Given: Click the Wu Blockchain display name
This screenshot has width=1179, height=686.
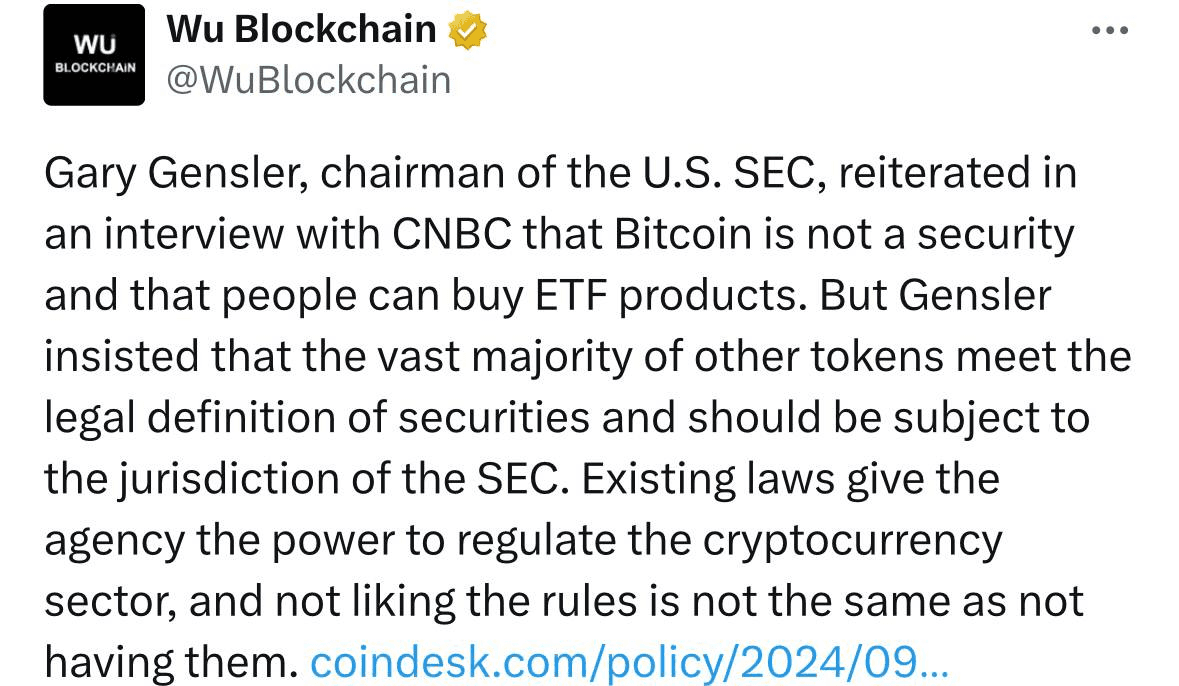Looking at the screenshot, I should pos(301,31).
